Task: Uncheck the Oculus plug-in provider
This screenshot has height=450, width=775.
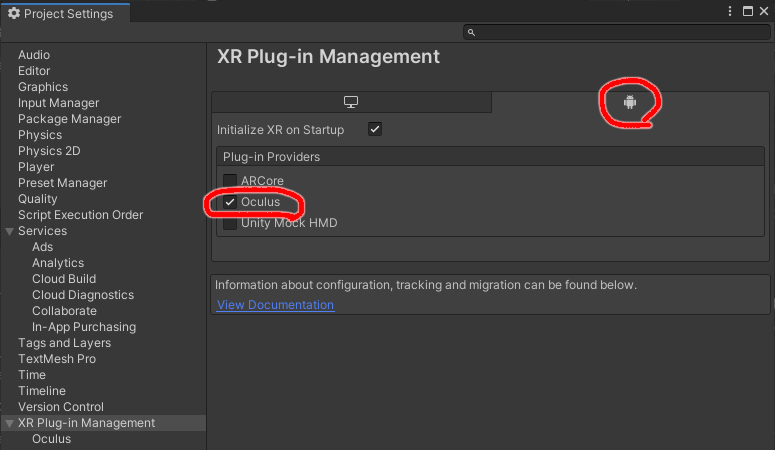Action: coord(231,202)
